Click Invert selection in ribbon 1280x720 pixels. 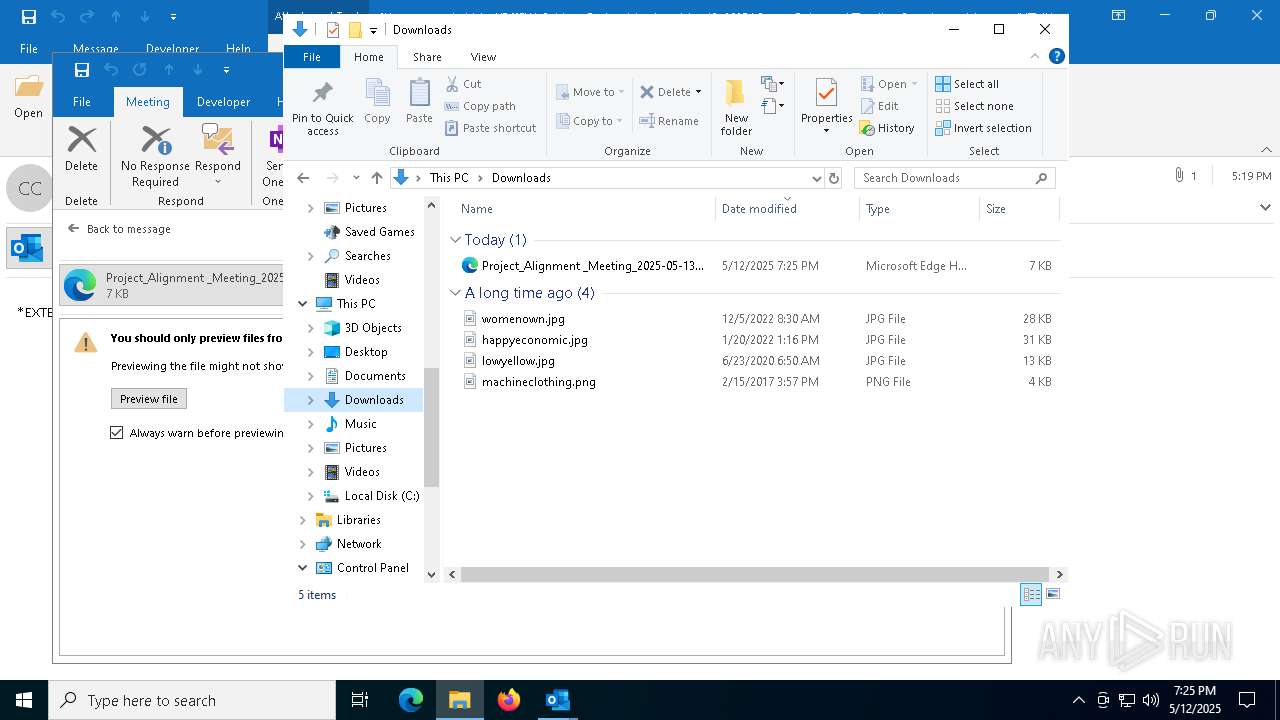[x=984, y=128]
